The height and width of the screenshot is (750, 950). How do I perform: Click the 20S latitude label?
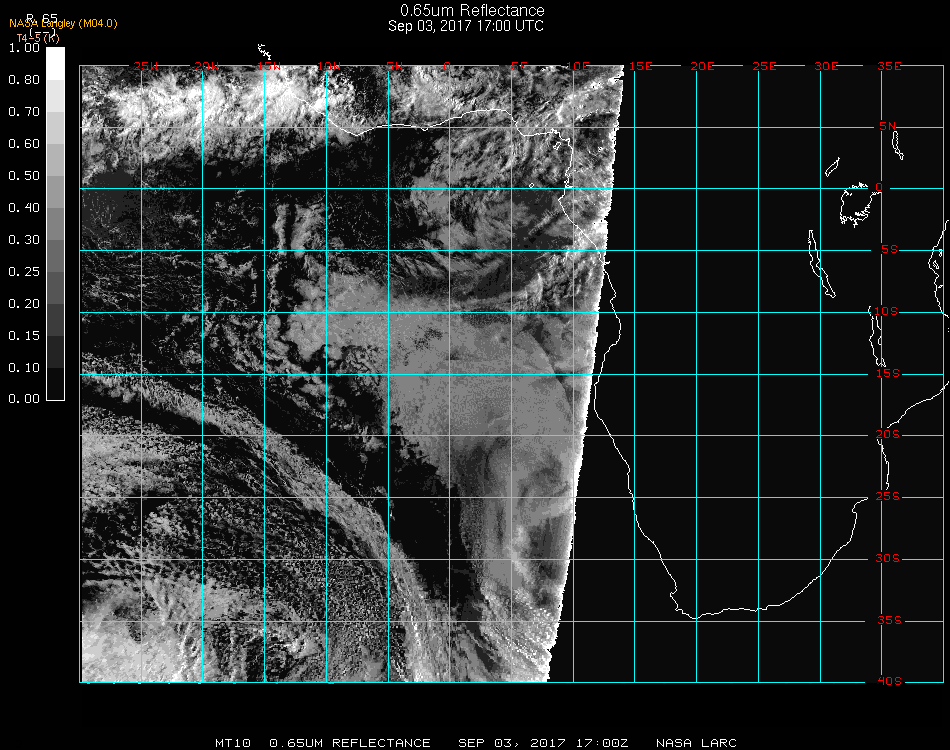click(x=888, y=435)
